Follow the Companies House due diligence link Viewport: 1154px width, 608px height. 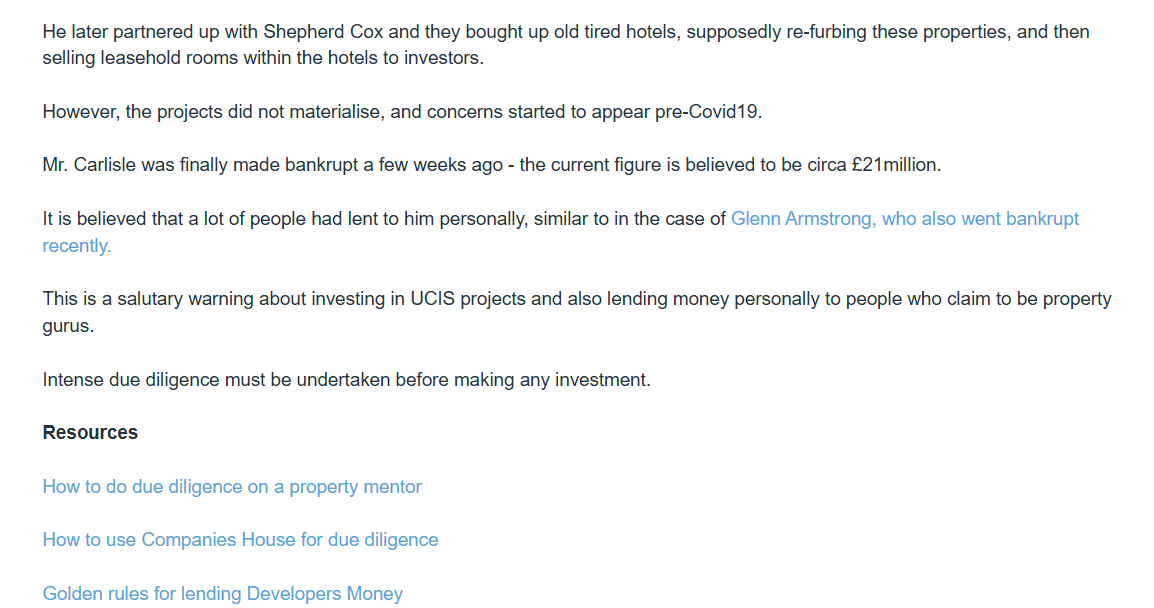pos(240,540)
